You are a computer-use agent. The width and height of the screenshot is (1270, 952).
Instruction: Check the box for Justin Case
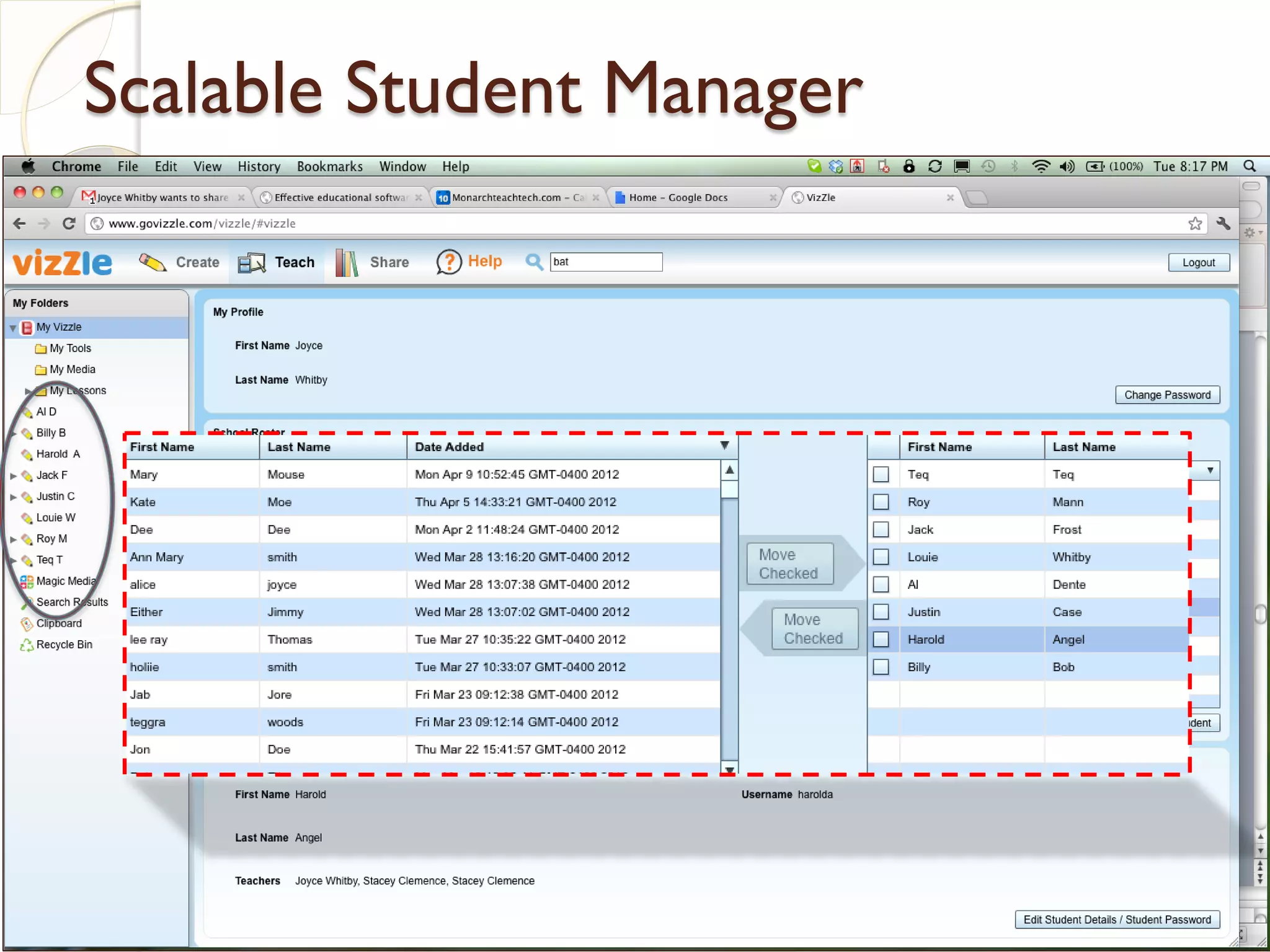(x=881, y=612)
